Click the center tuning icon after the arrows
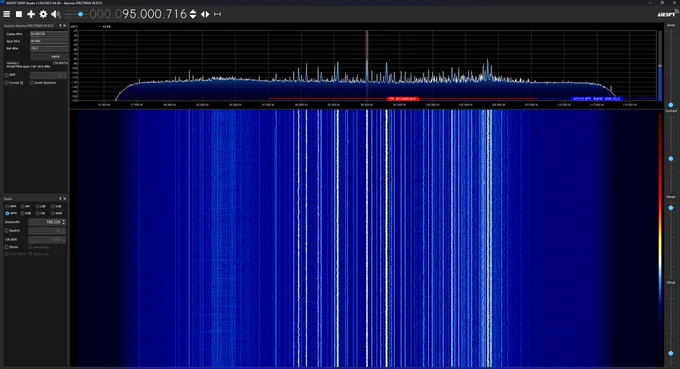Image resolution: width=680 pixels, height=369 pixels. 218,14
